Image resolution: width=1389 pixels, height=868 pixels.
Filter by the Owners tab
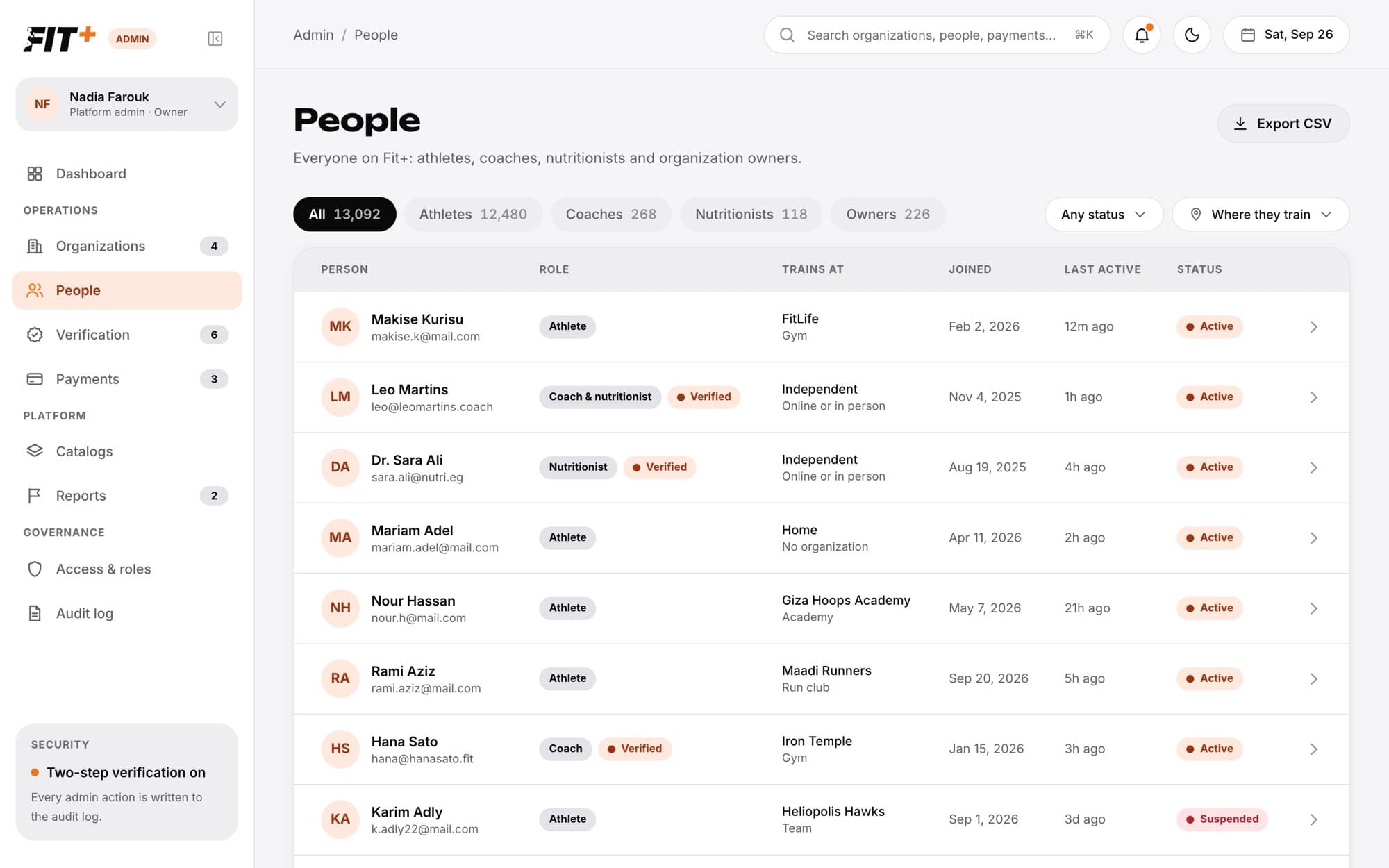[x=888, y=215]
